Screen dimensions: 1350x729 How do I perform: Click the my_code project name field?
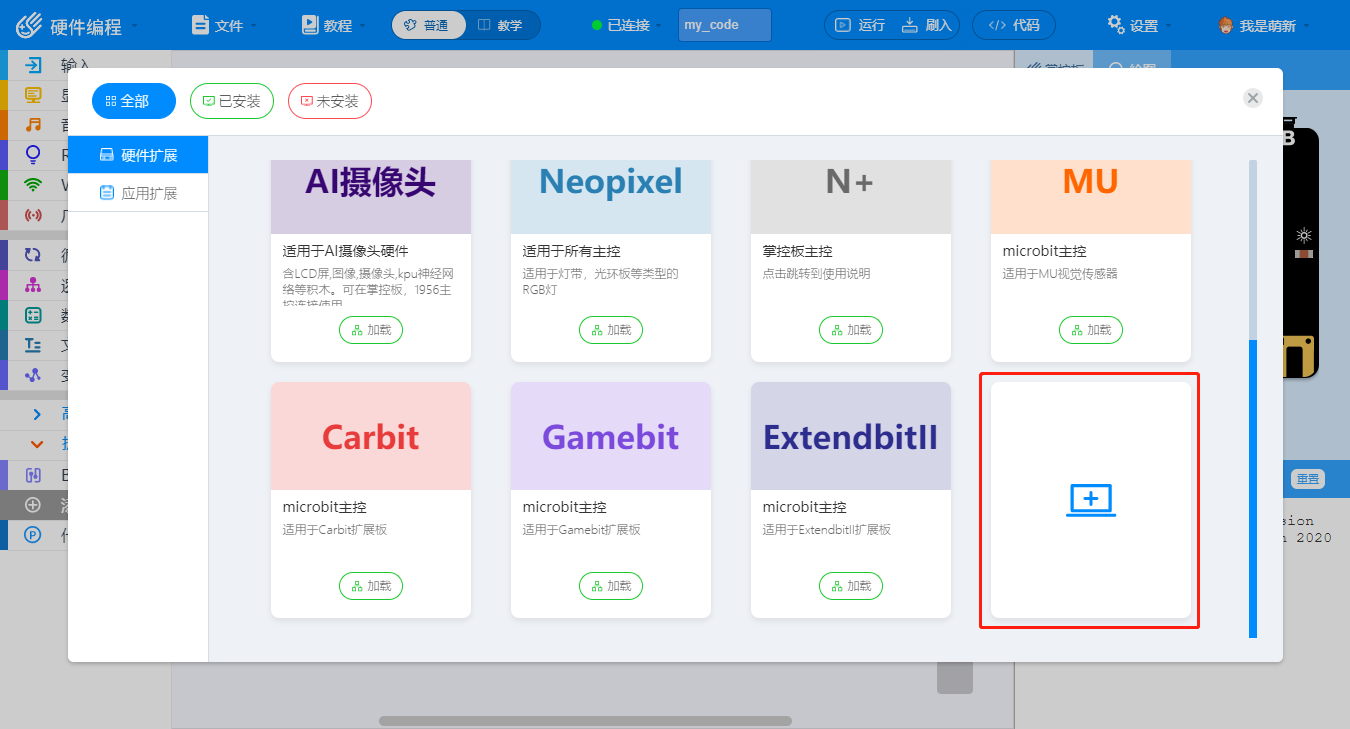725,25
